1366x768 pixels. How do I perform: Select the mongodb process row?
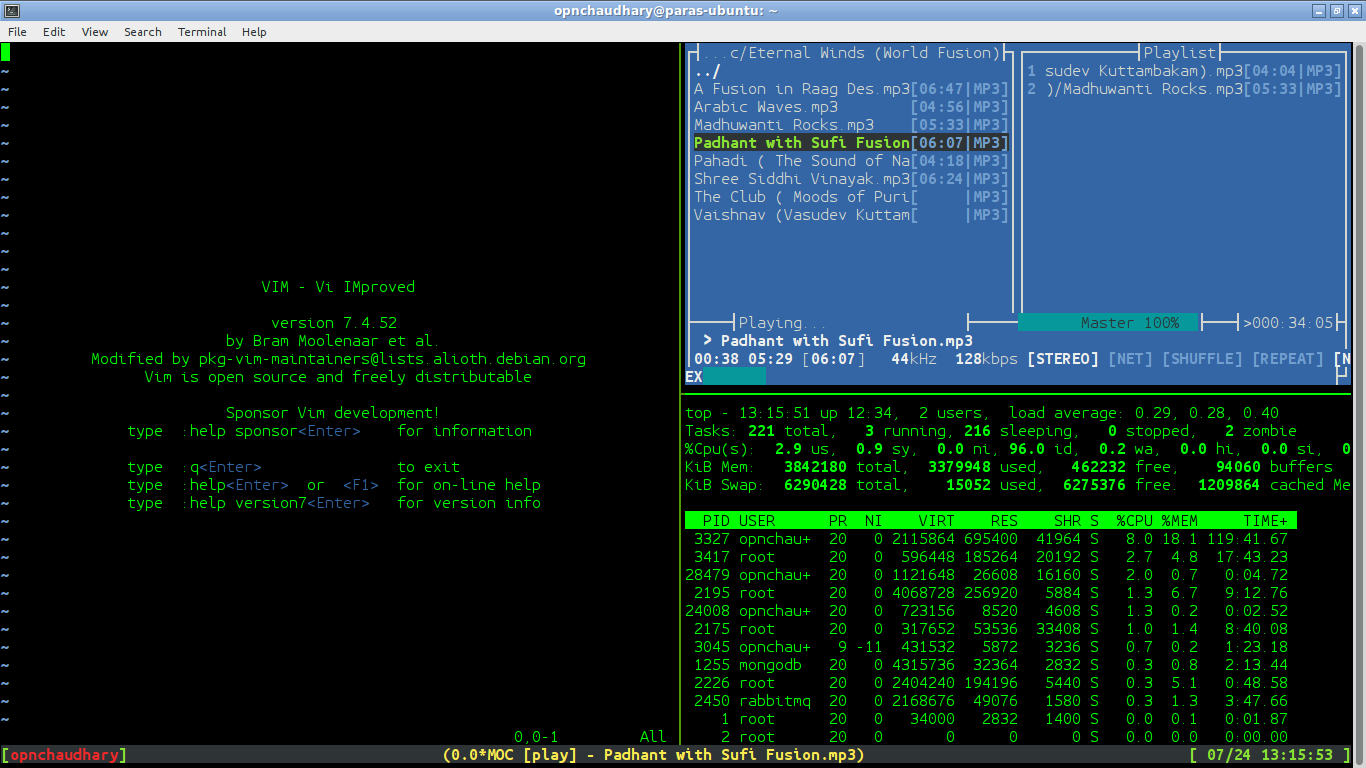point(991,665)
